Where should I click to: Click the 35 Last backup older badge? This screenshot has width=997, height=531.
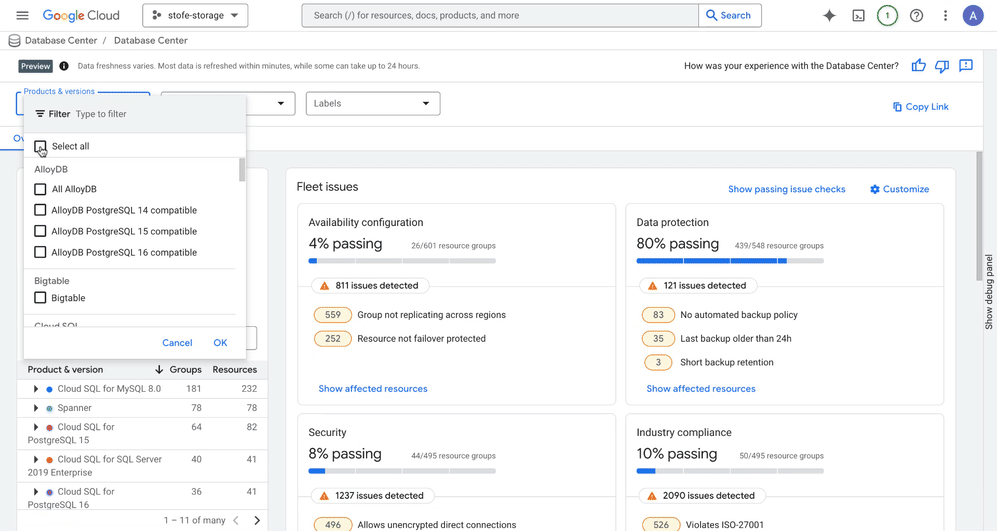[658, 338]
